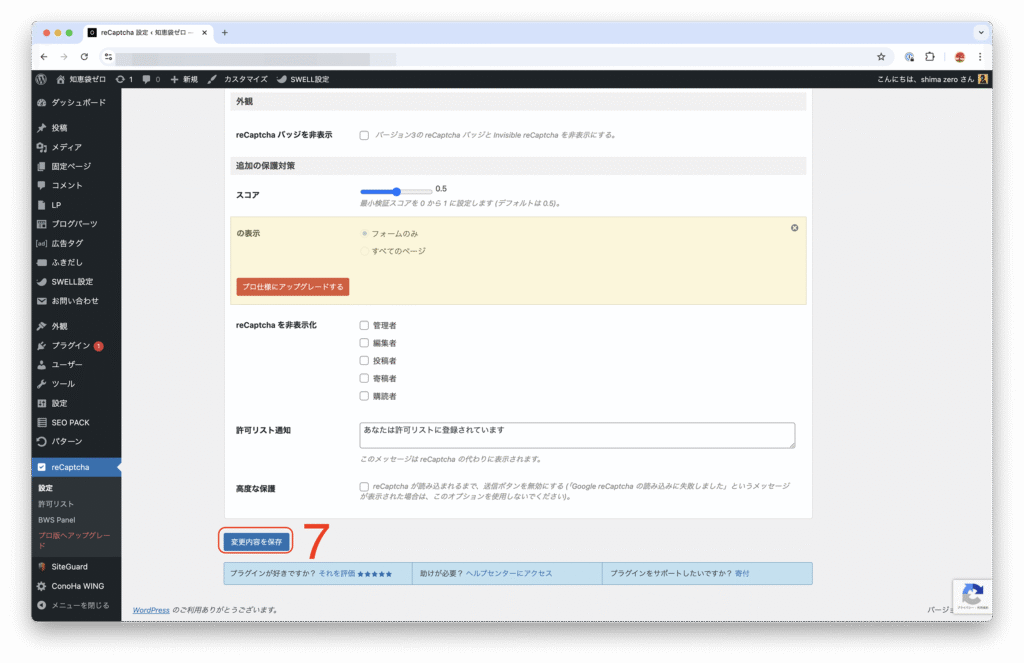Open the WordPress footer link
1024x663 pixels.
(x=151, y=610)
